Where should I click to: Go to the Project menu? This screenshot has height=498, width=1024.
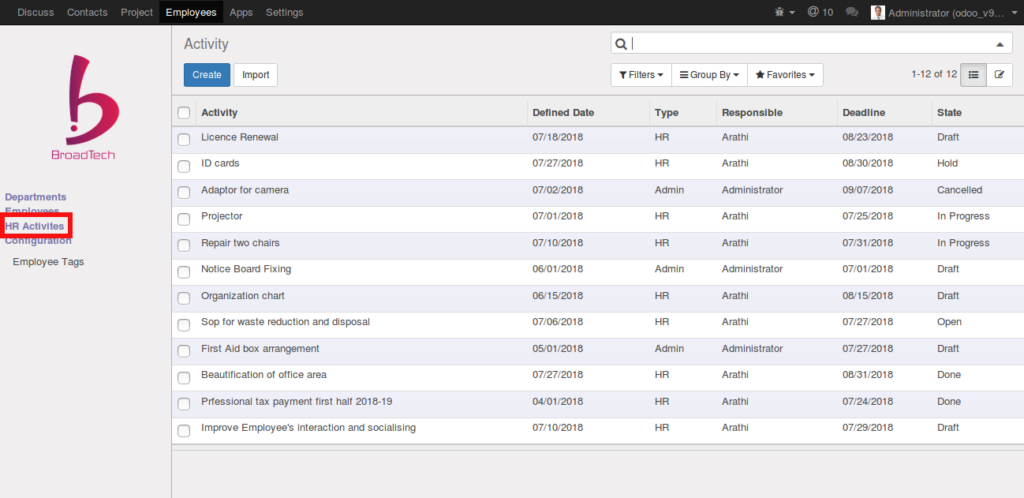pyautogui.click(x=136, y=12)
